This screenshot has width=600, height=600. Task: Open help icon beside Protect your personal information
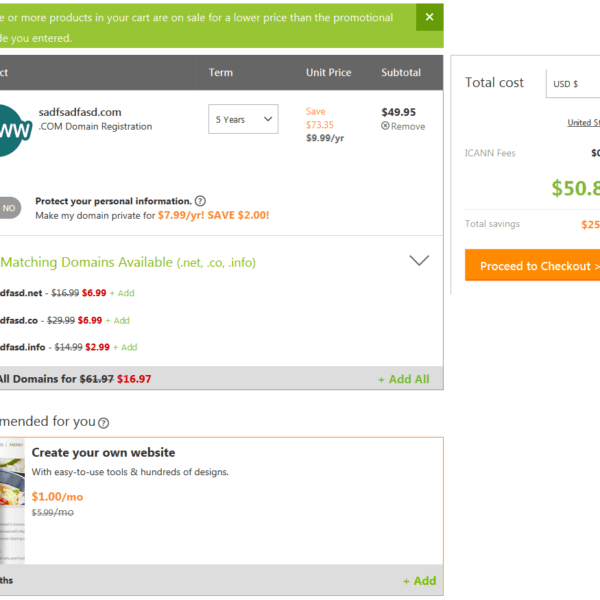(x=200, y=201)
